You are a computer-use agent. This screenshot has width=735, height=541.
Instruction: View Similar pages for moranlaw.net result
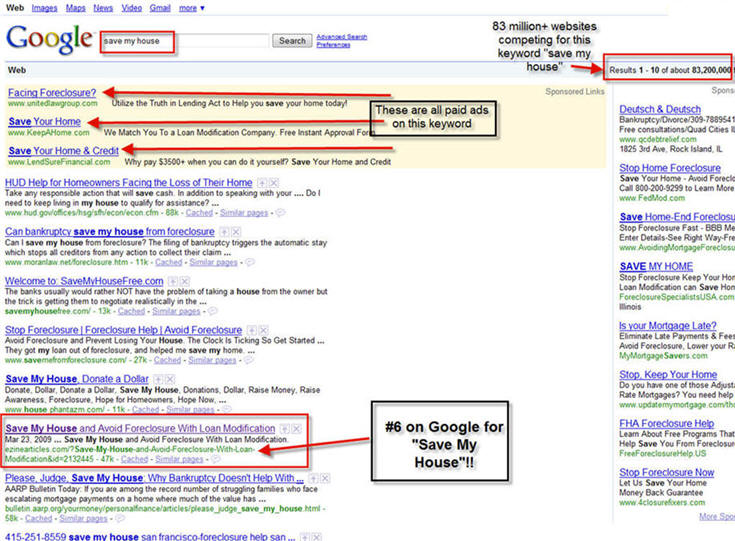coord(213,262)
